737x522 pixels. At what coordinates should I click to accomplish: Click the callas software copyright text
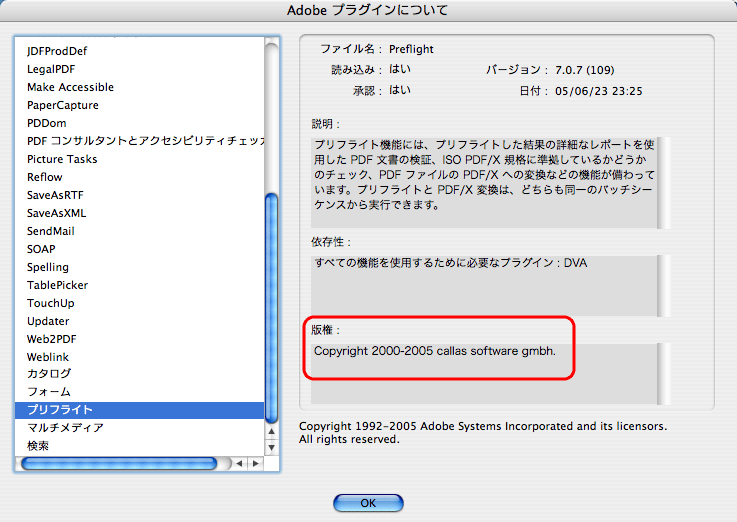point(435,351)
